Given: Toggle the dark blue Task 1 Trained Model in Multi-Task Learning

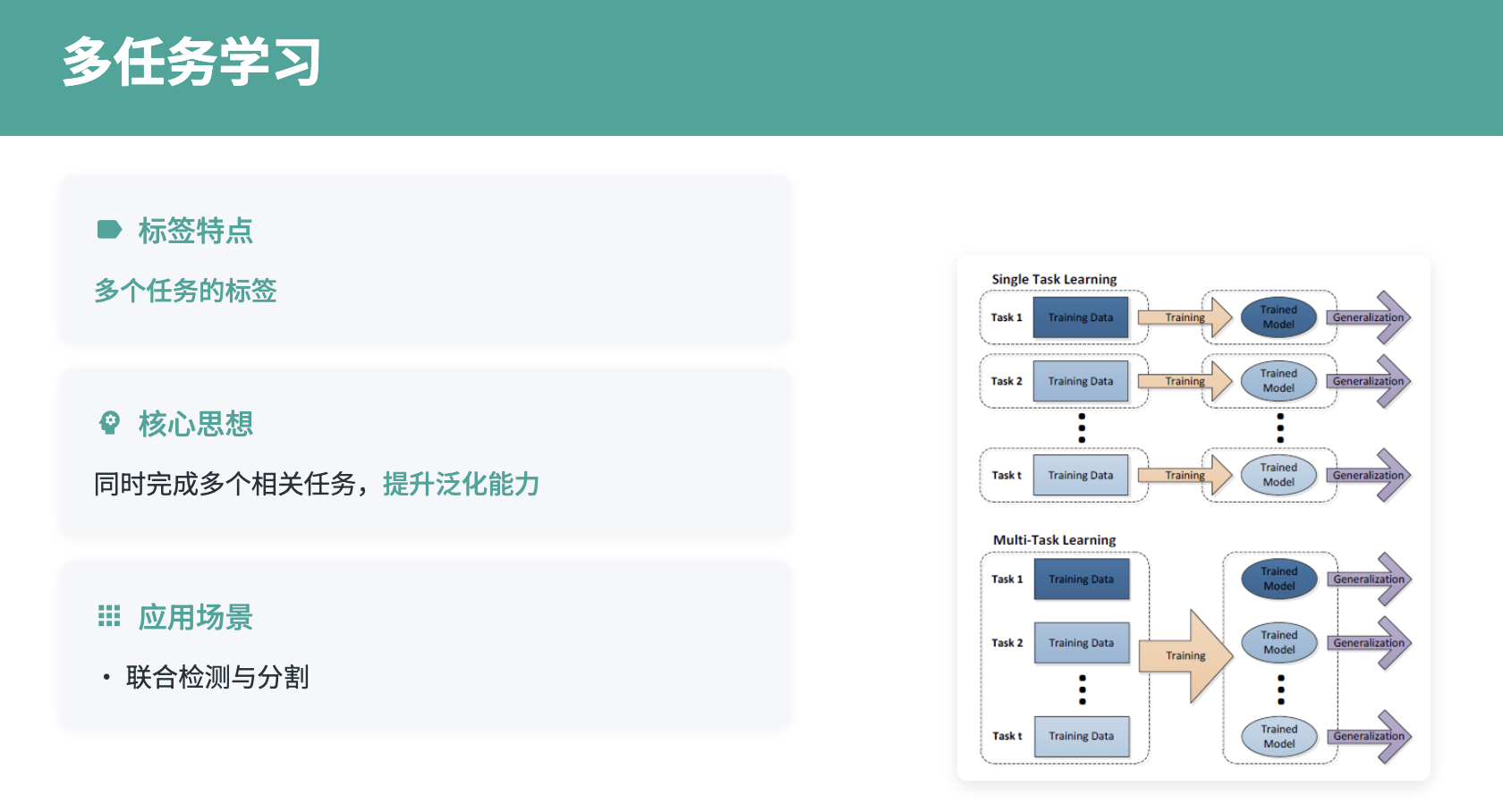Looking at the screenshot, I should point(1278,579).
